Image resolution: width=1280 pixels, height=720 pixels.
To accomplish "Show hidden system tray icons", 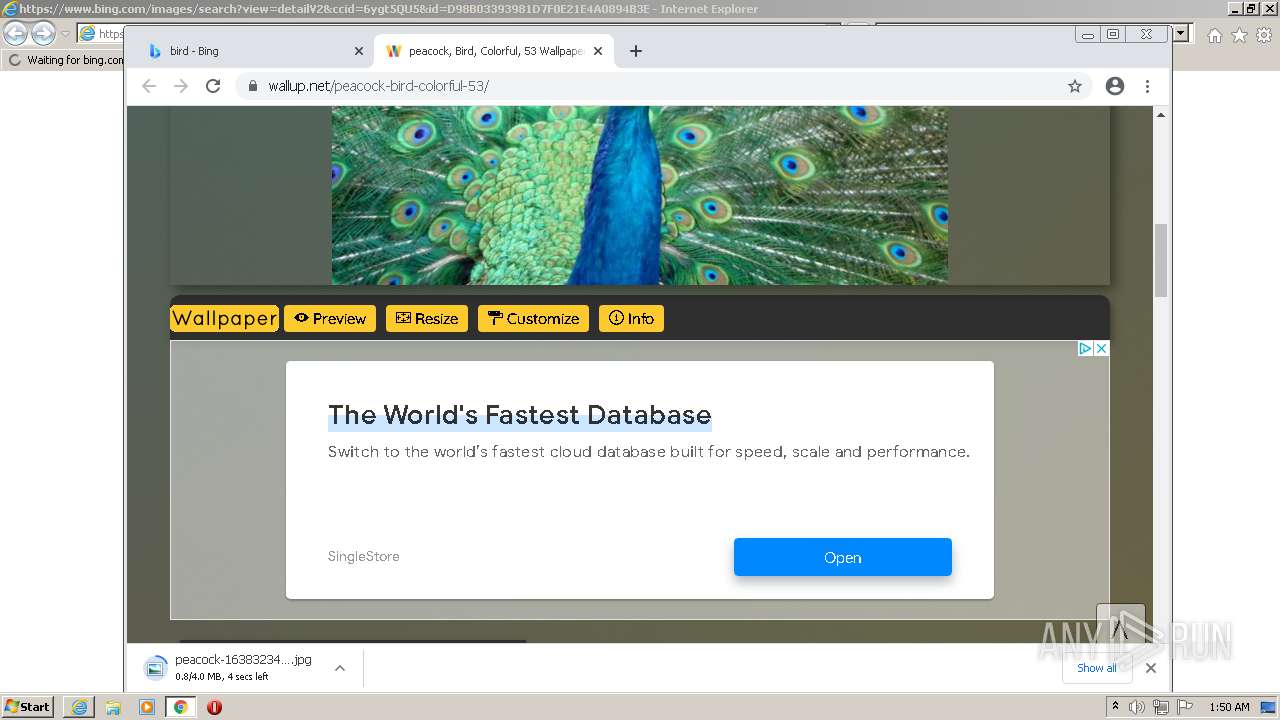I will click(x=1115, y=707).
